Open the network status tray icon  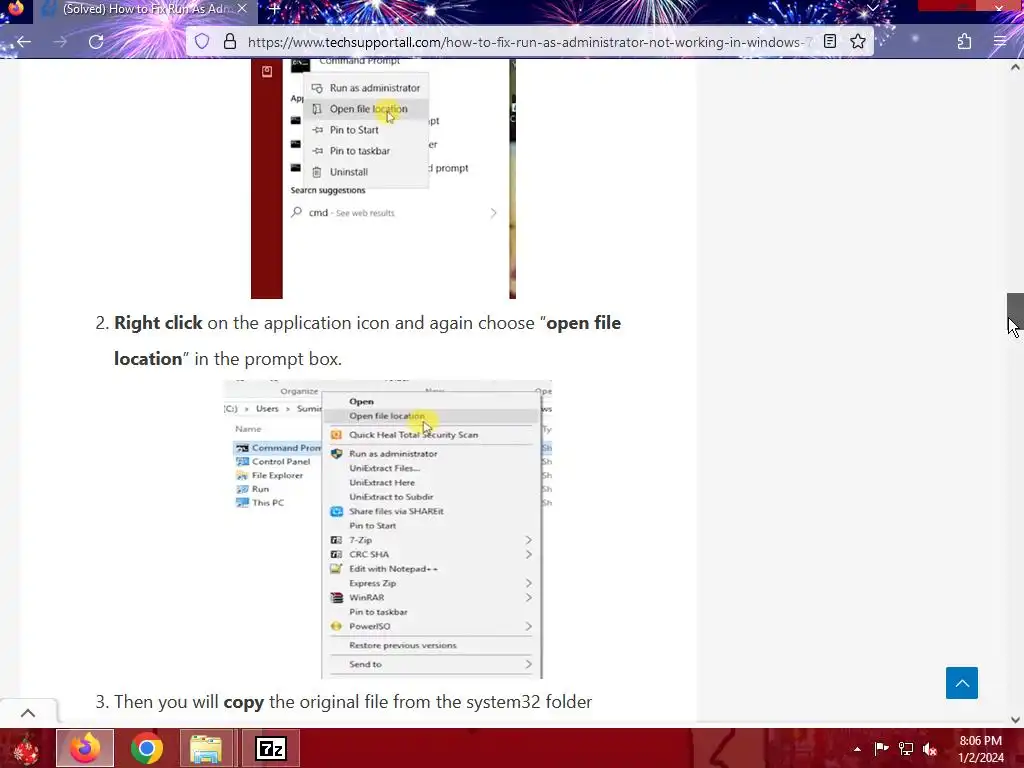[906, 748]
